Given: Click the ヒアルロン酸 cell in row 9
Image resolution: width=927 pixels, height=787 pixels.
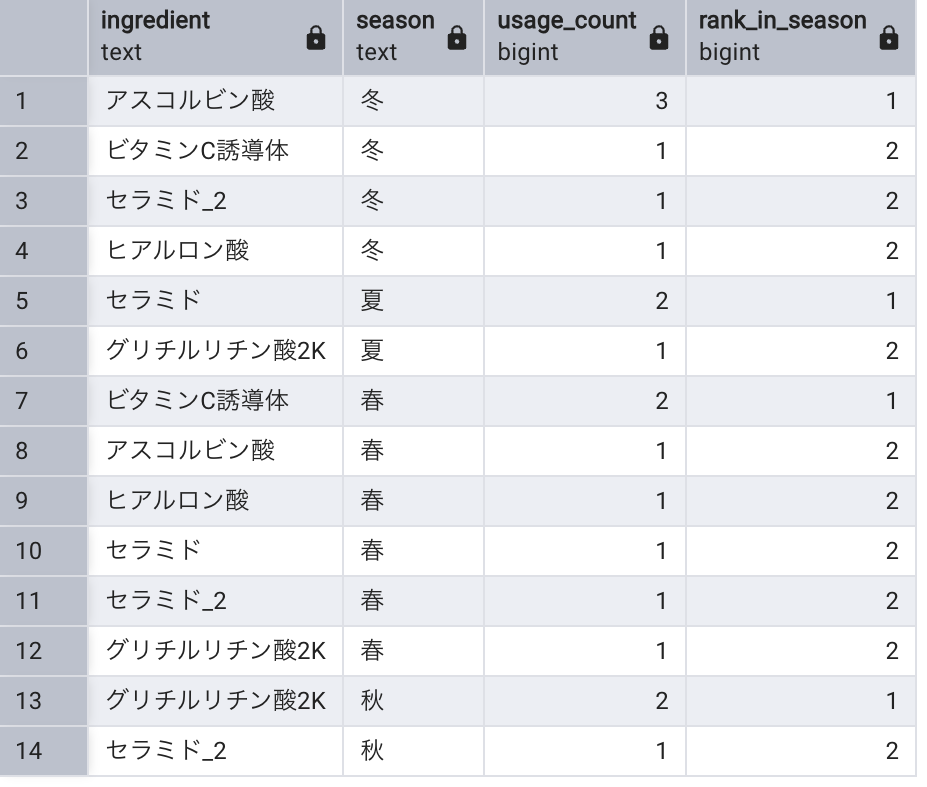Looking at the screenshot, I should tap(215, 501).
